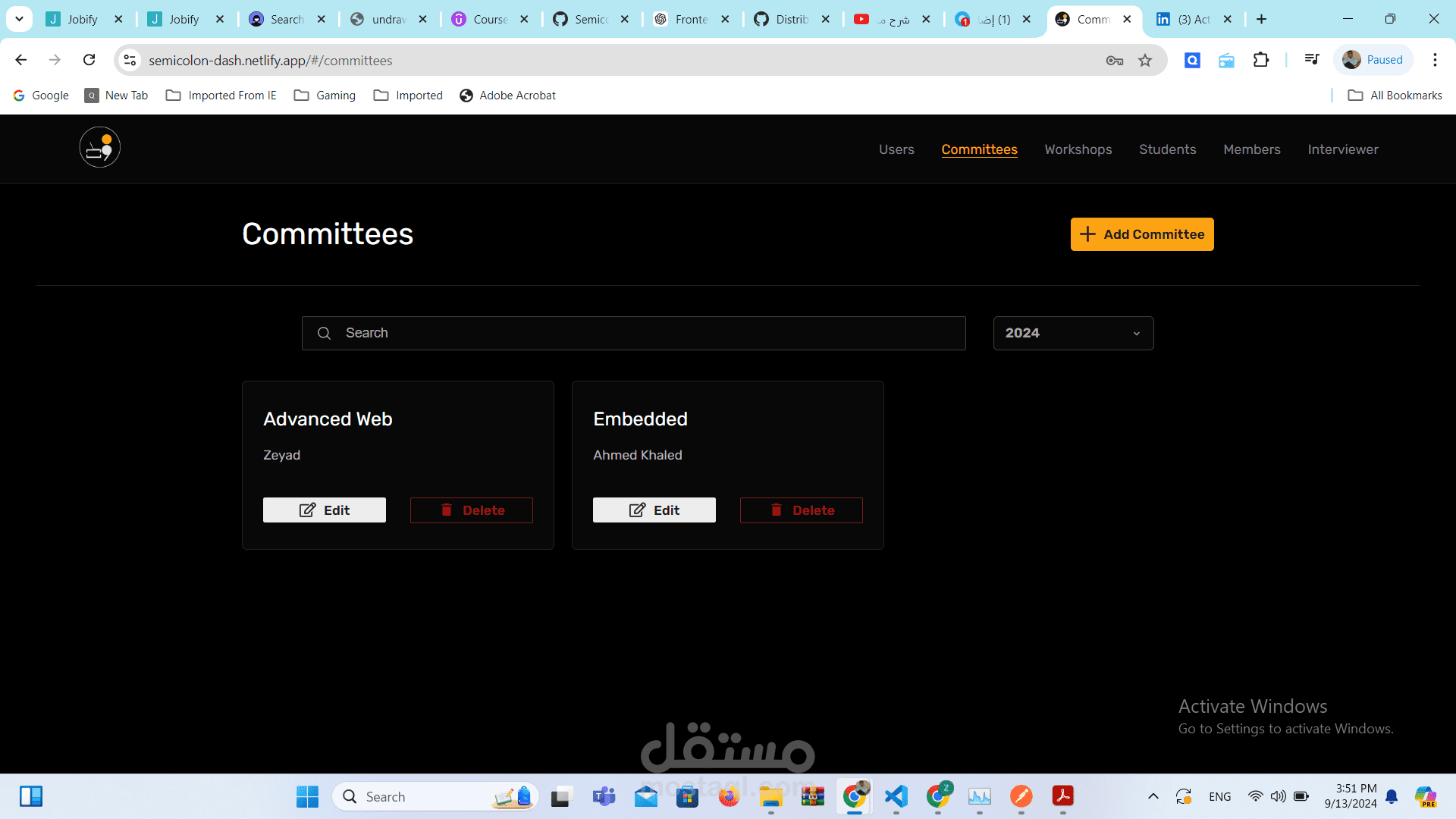
Task: Open the media playback control icon in Chrome toolbar
Action: [x=1312, y=60]
